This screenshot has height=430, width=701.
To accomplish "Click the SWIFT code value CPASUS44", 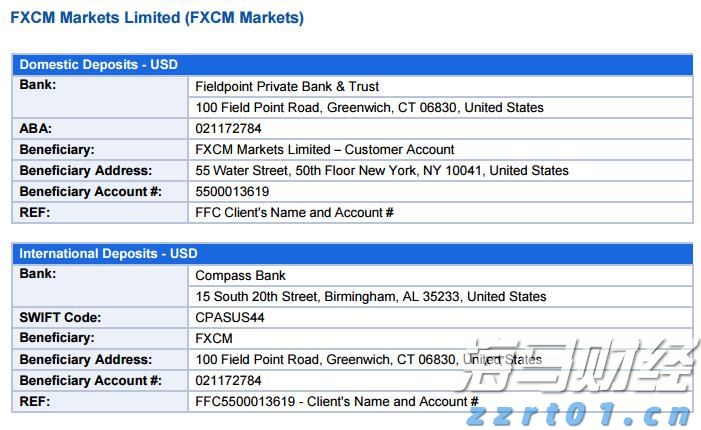I will (230, 318).
